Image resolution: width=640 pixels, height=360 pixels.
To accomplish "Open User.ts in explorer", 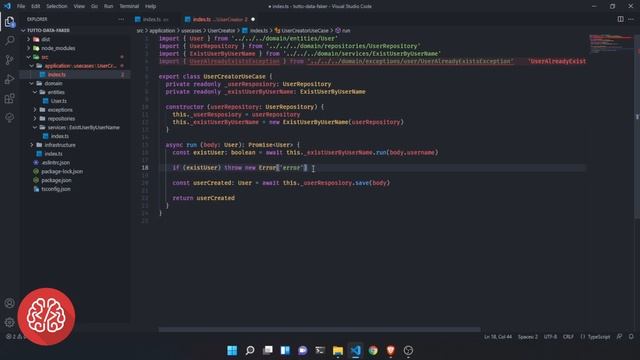I will (x=59, y=101).
